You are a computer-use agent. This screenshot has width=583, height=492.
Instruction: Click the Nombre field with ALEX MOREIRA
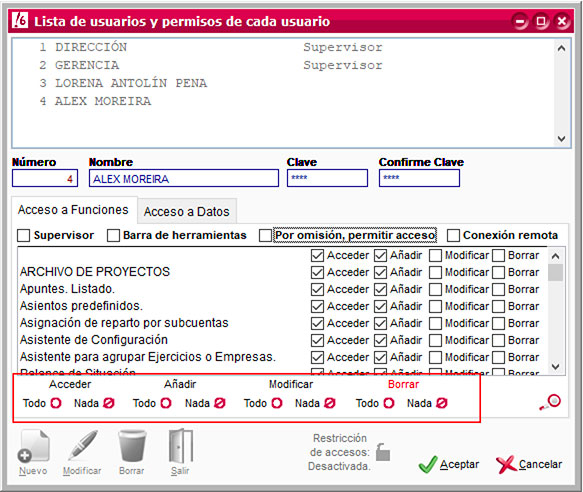pyautogui.click(x=184, y=178)
